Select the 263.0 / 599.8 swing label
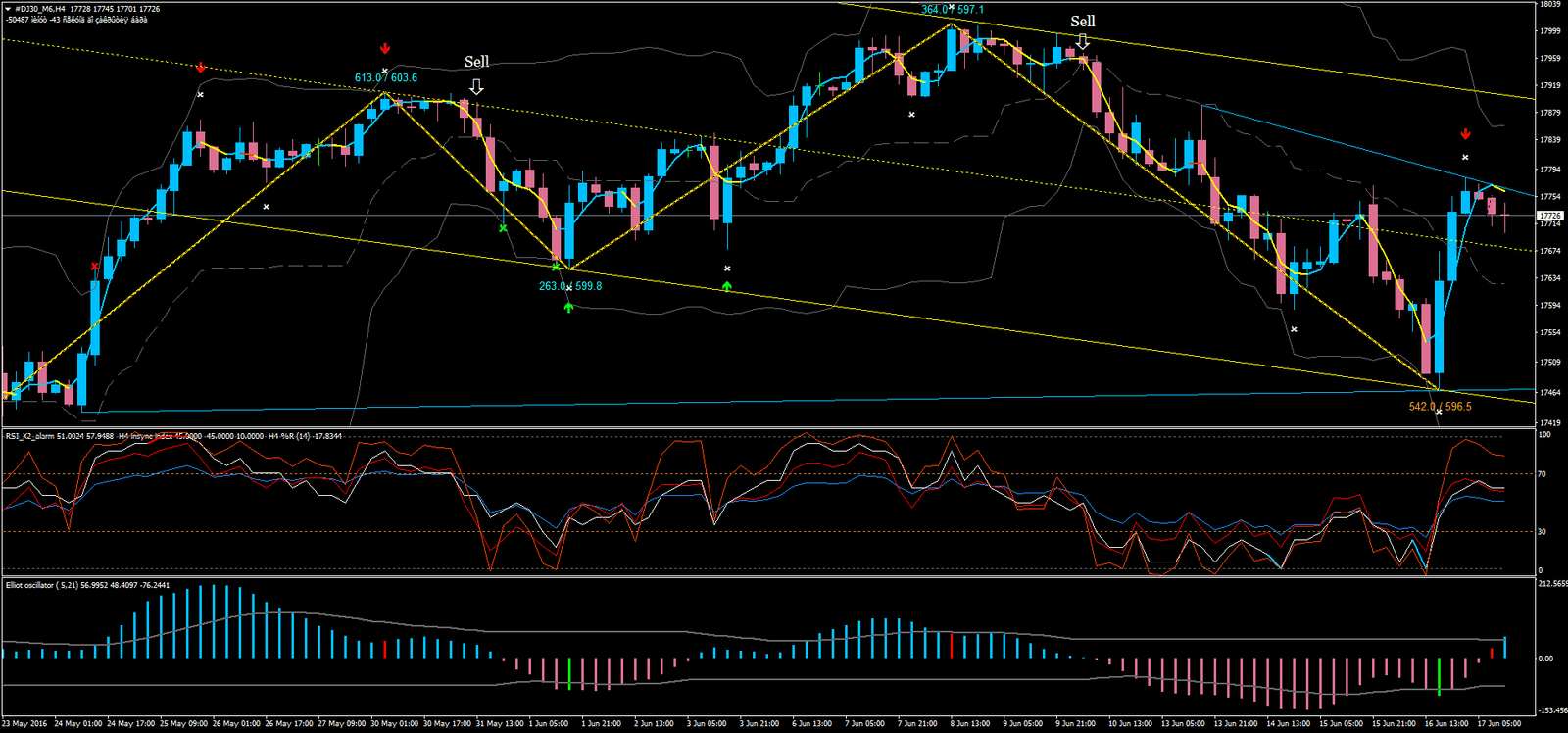 tap(570, 286)
